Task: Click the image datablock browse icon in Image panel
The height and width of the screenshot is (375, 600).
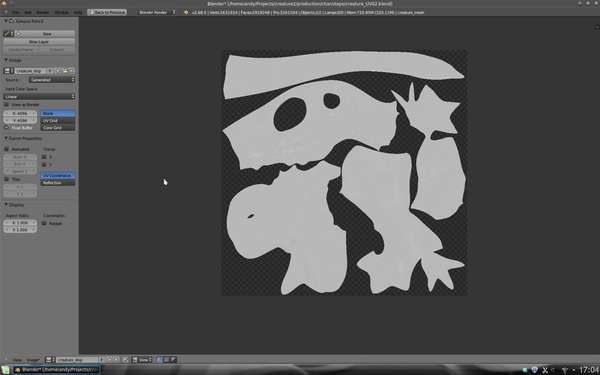Action: coord(8,71)
